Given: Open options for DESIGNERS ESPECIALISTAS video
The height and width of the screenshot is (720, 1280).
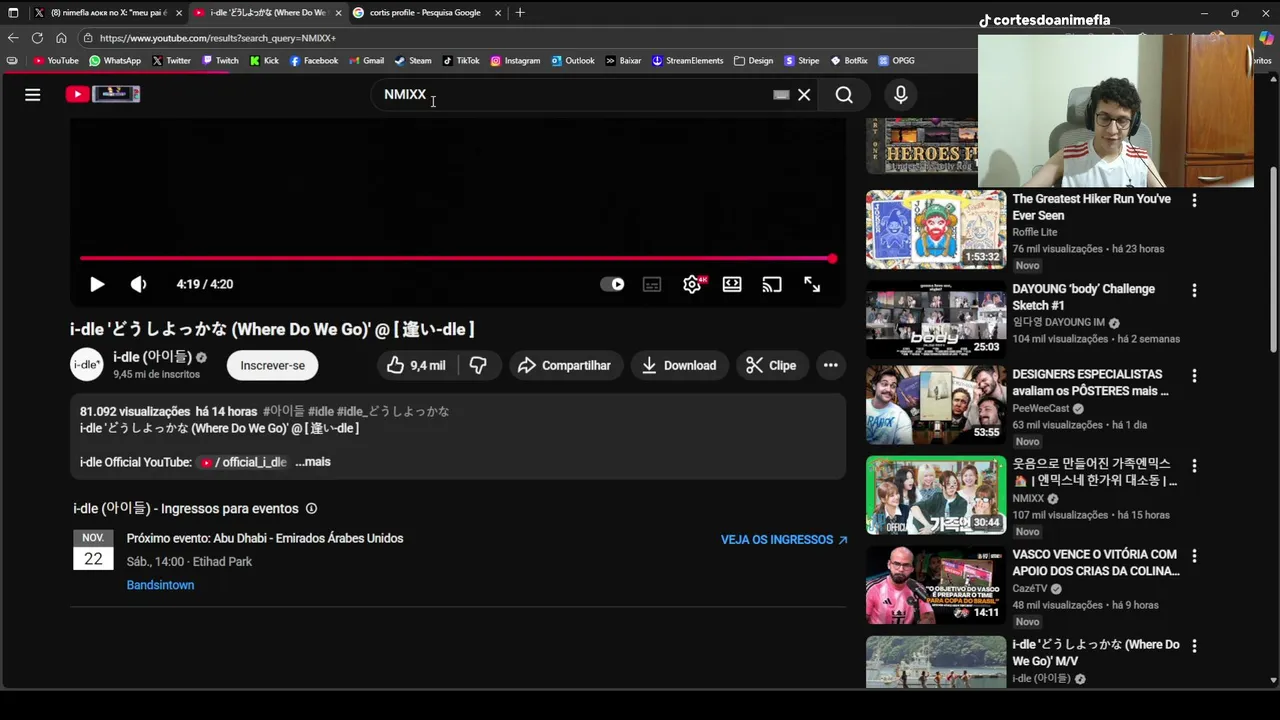Looking at the screenshot, I should click(1194, 376).
